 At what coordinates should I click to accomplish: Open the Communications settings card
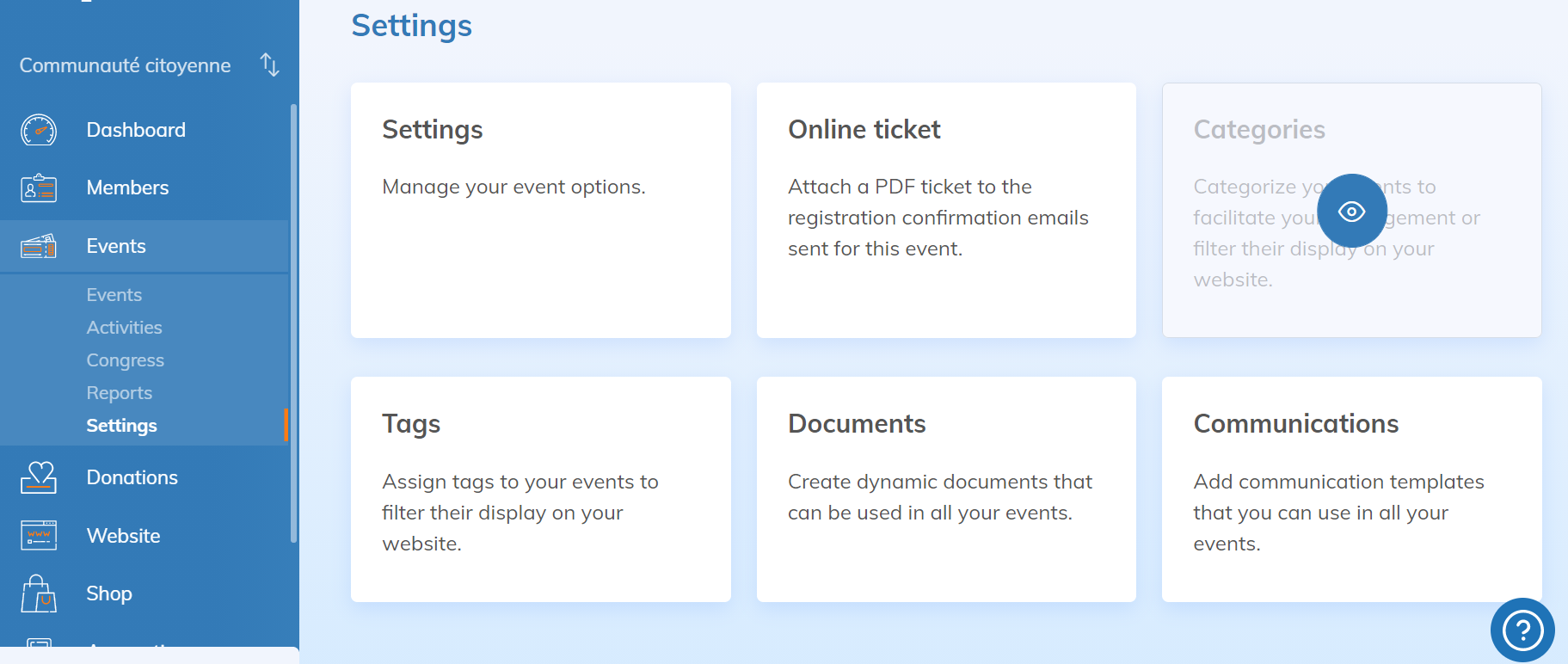(x=1350, y=489)
